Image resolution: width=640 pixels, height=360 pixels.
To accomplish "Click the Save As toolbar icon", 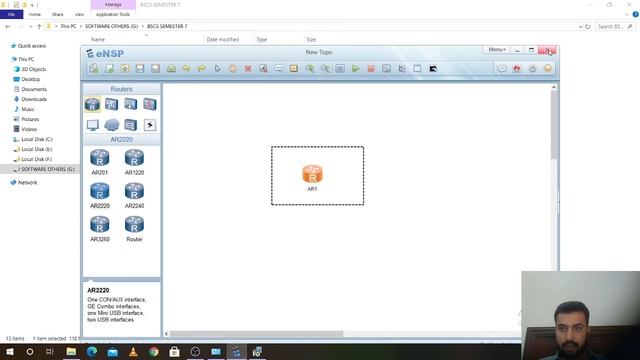I will tap(156, 69).
